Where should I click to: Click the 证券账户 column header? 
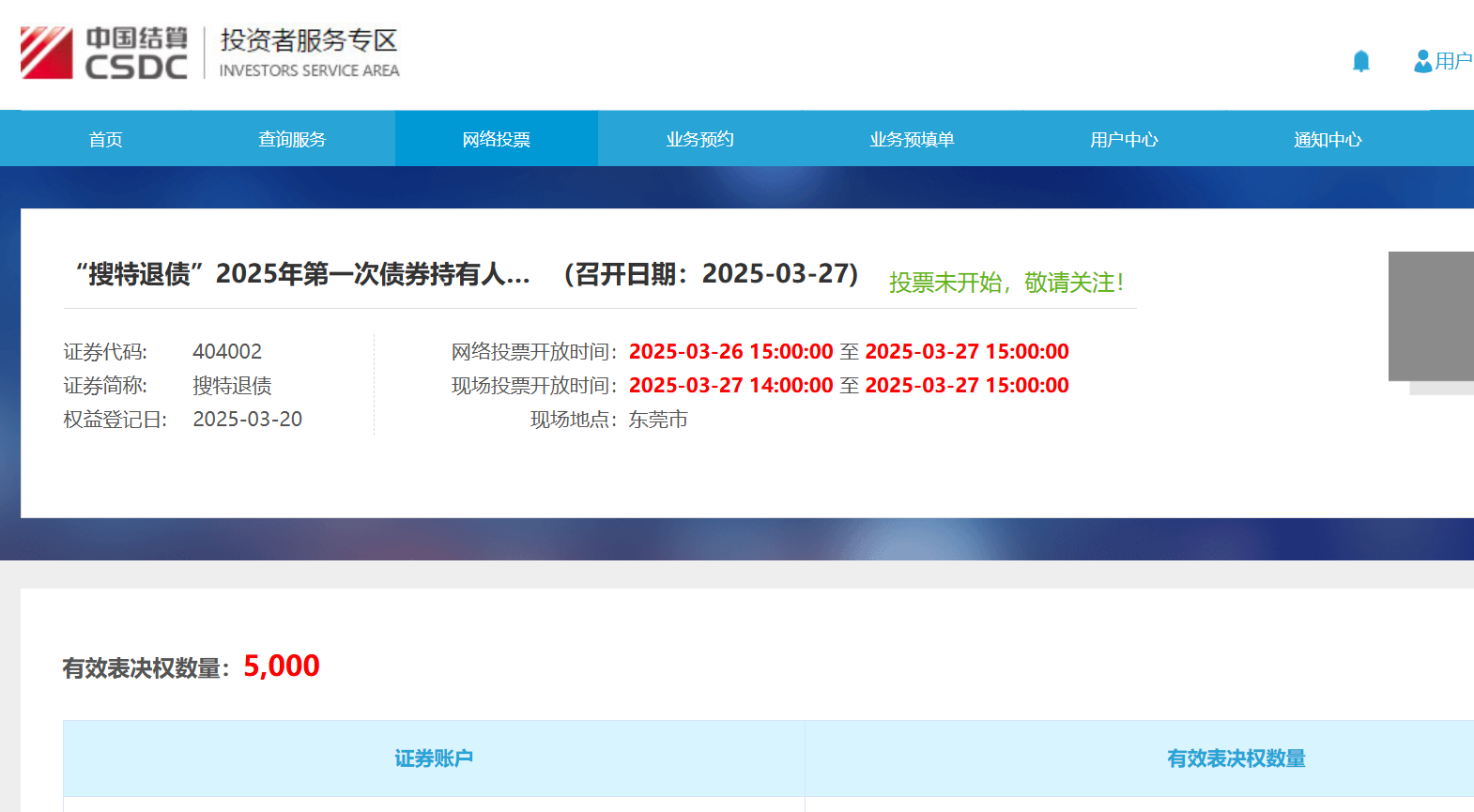click(x=433, y=758)
